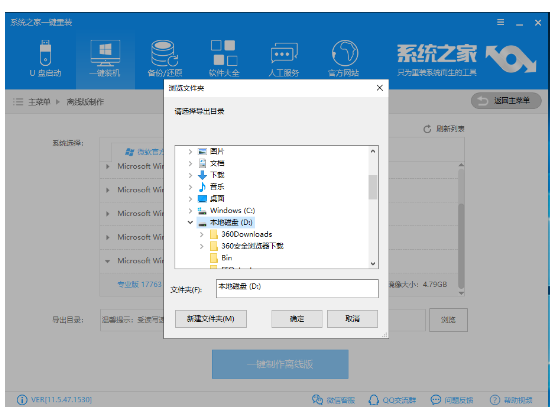The image size is (556, 417).
Task: Select the 文档 folder in tree
Action: point(211,163)
